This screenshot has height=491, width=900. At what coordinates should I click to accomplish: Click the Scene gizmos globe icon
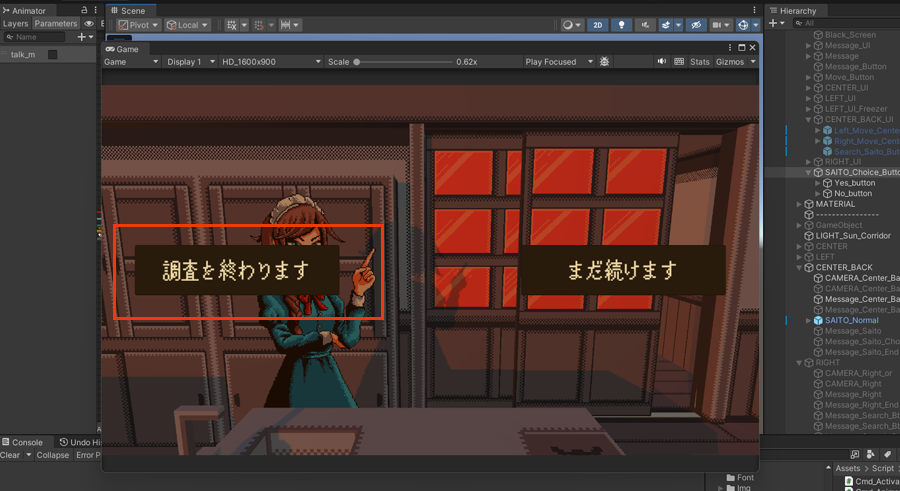(744, 25)
